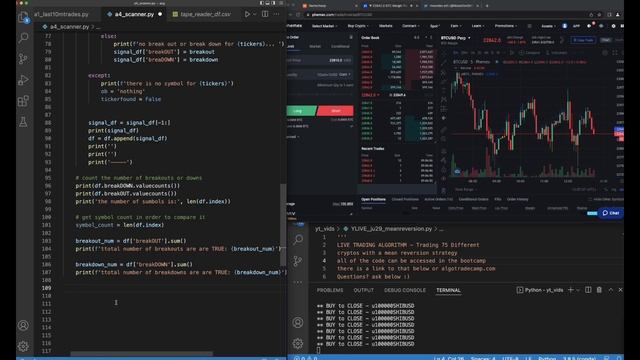Screen dimensions: 640x360
Task: Open chart settings gear on Phemex chart
Action: [605, 53]
